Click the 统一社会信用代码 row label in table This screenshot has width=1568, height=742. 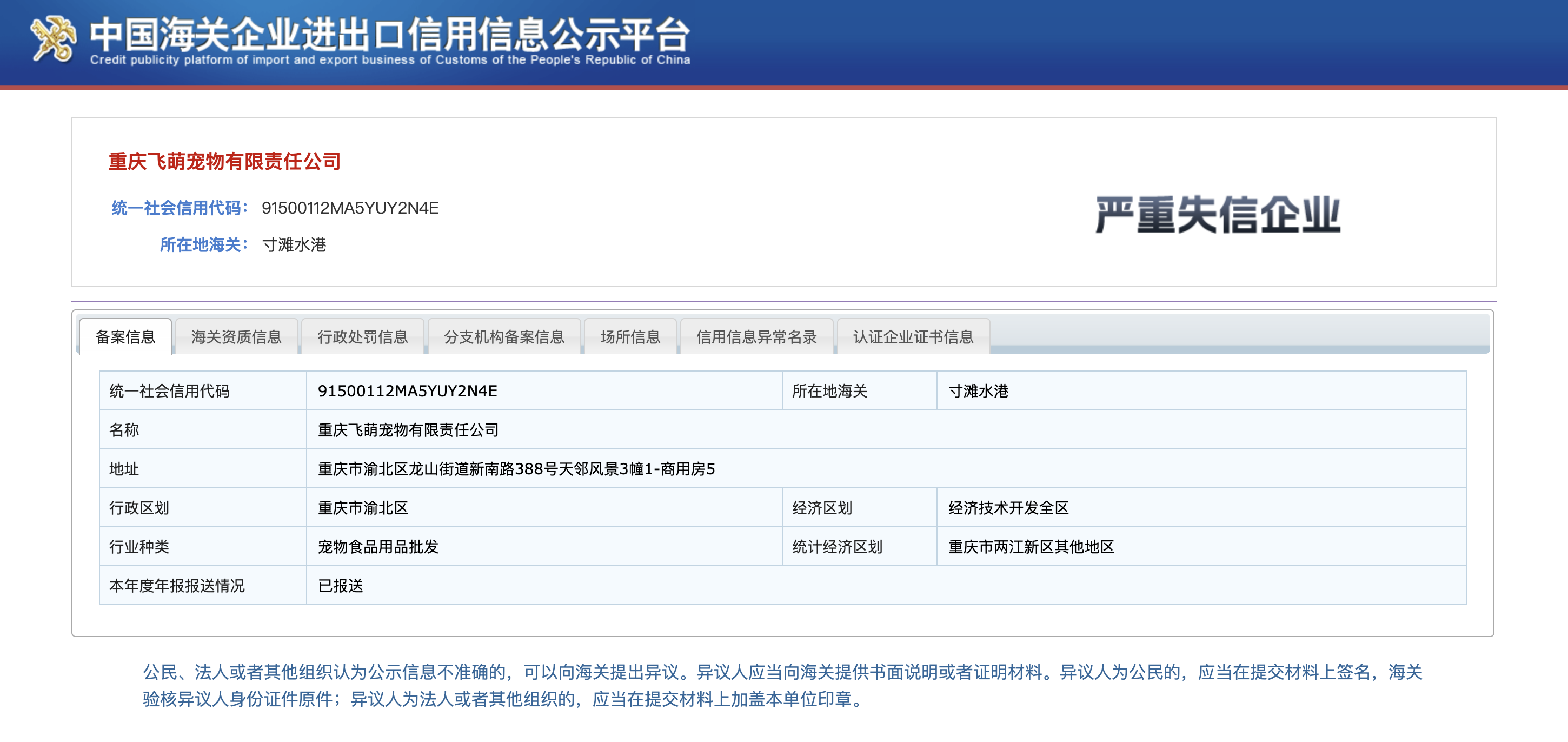(x=203, y=391)
